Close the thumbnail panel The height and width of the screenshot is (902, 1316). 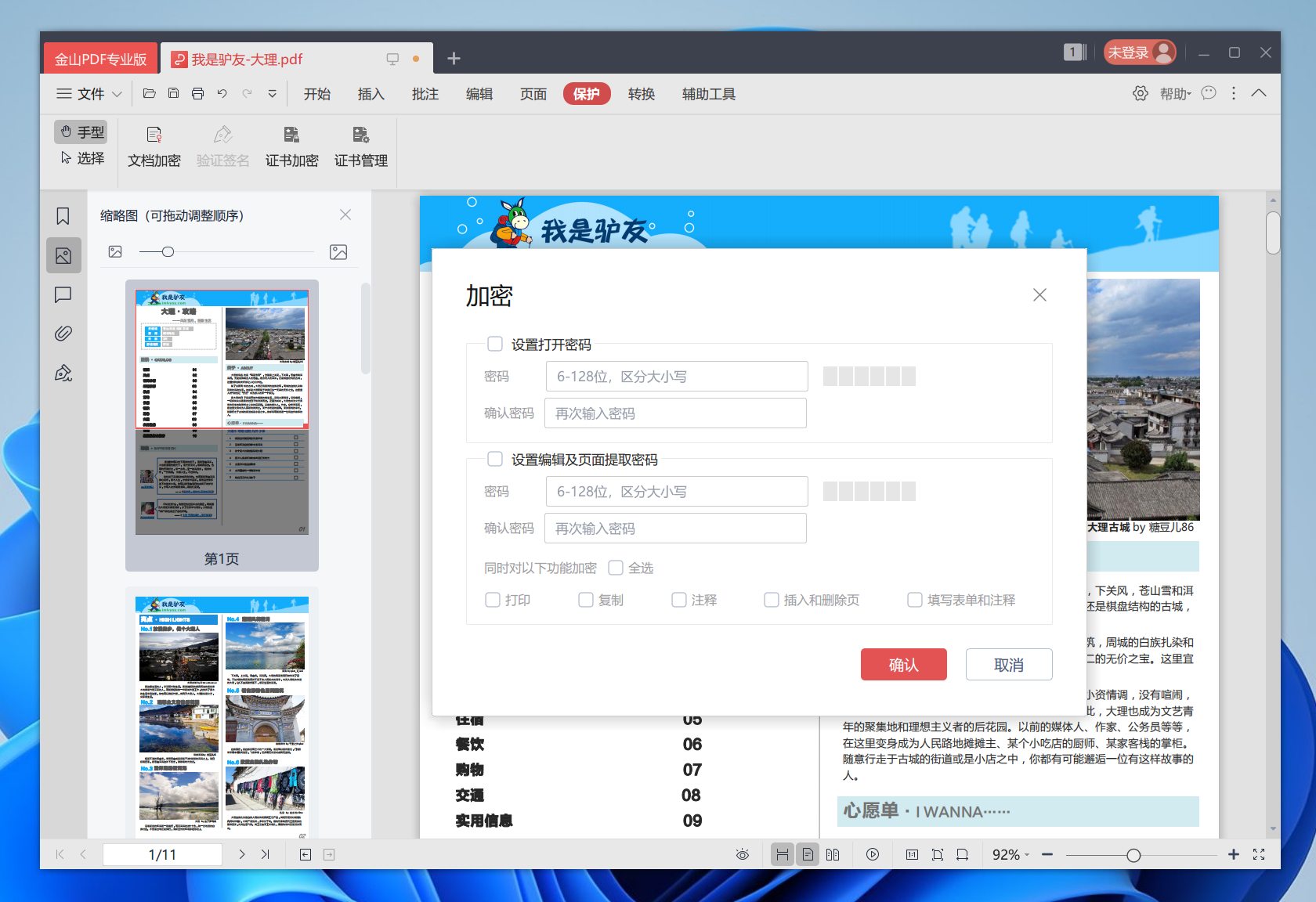coord(345,215)
